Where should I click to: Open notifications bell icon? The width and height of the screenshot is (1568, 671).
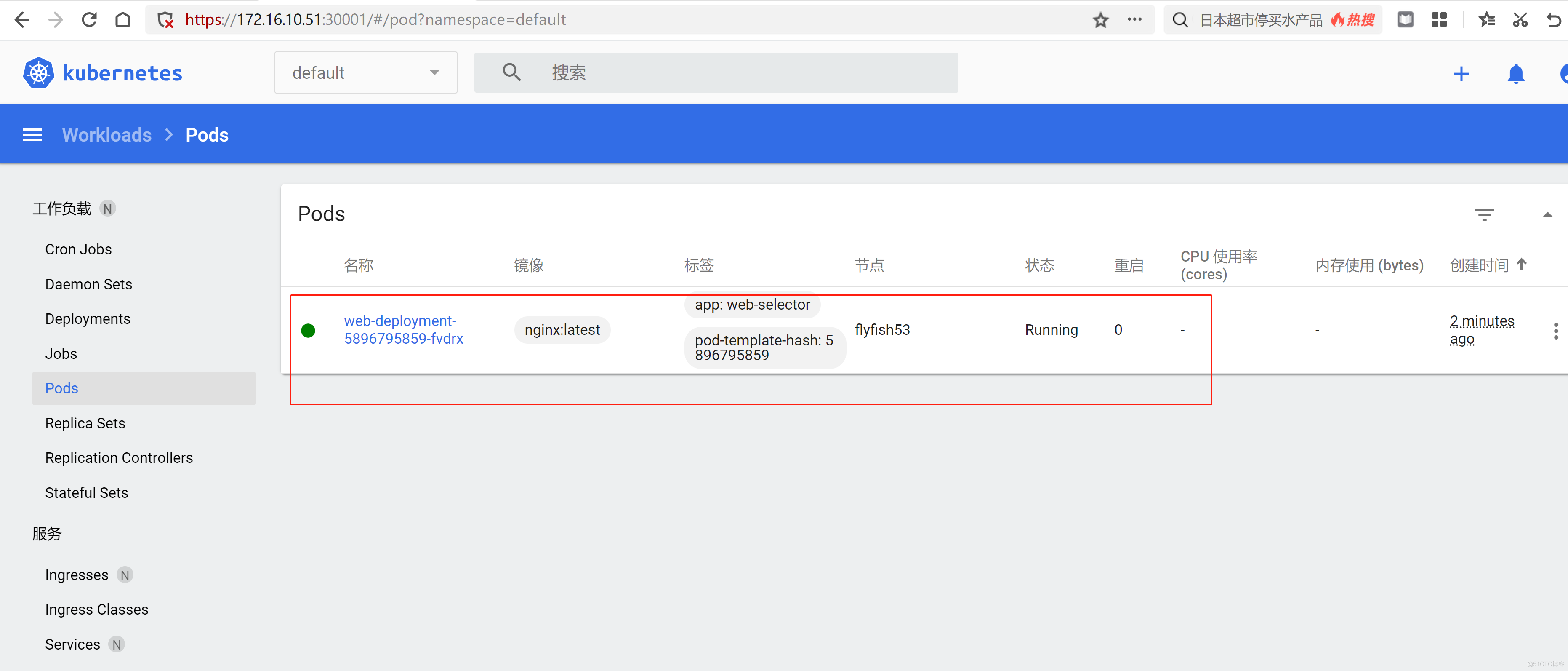click(1516, 74)
